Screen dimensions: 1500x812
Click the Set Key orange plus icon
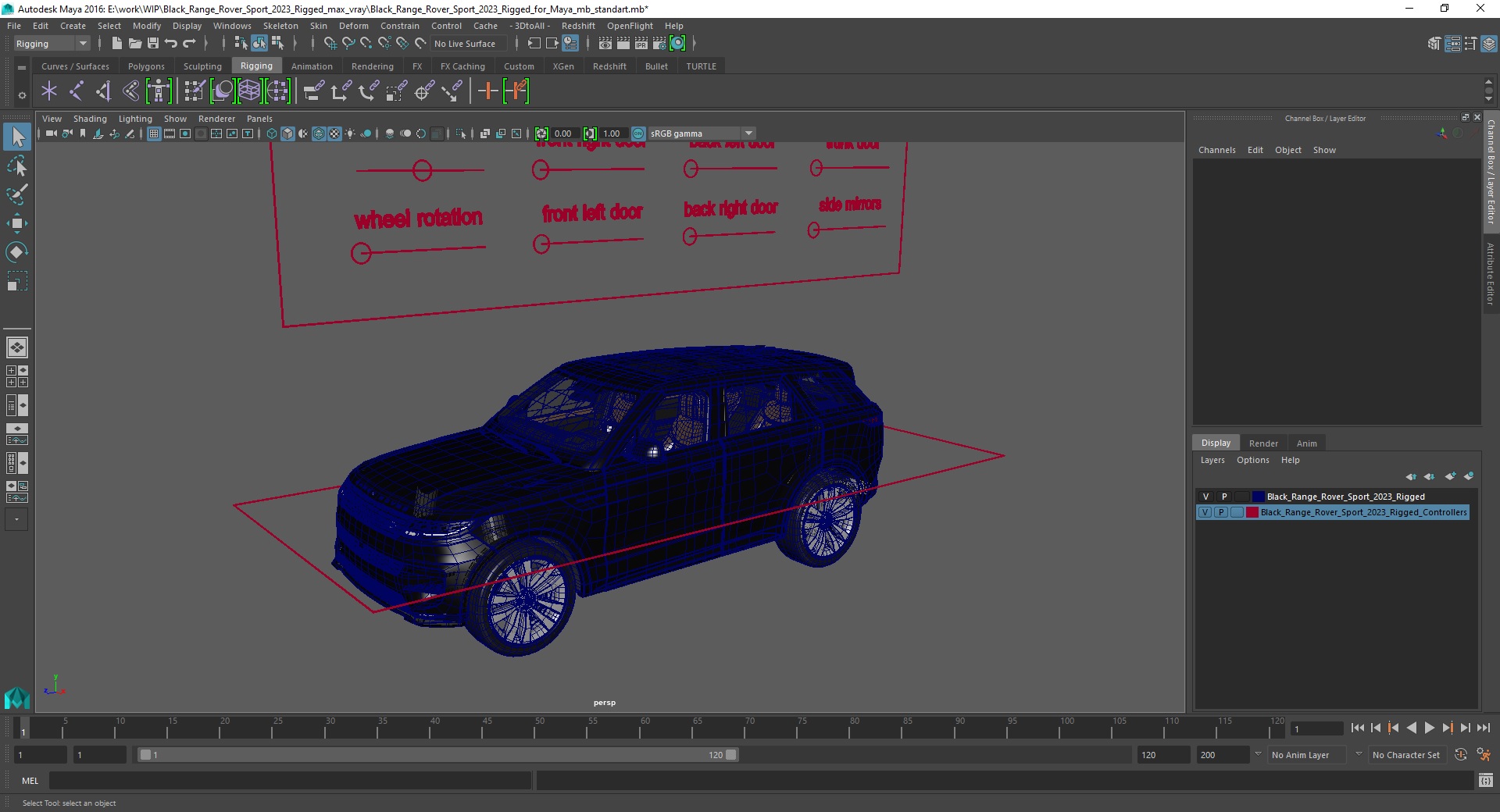pos(487,91)
